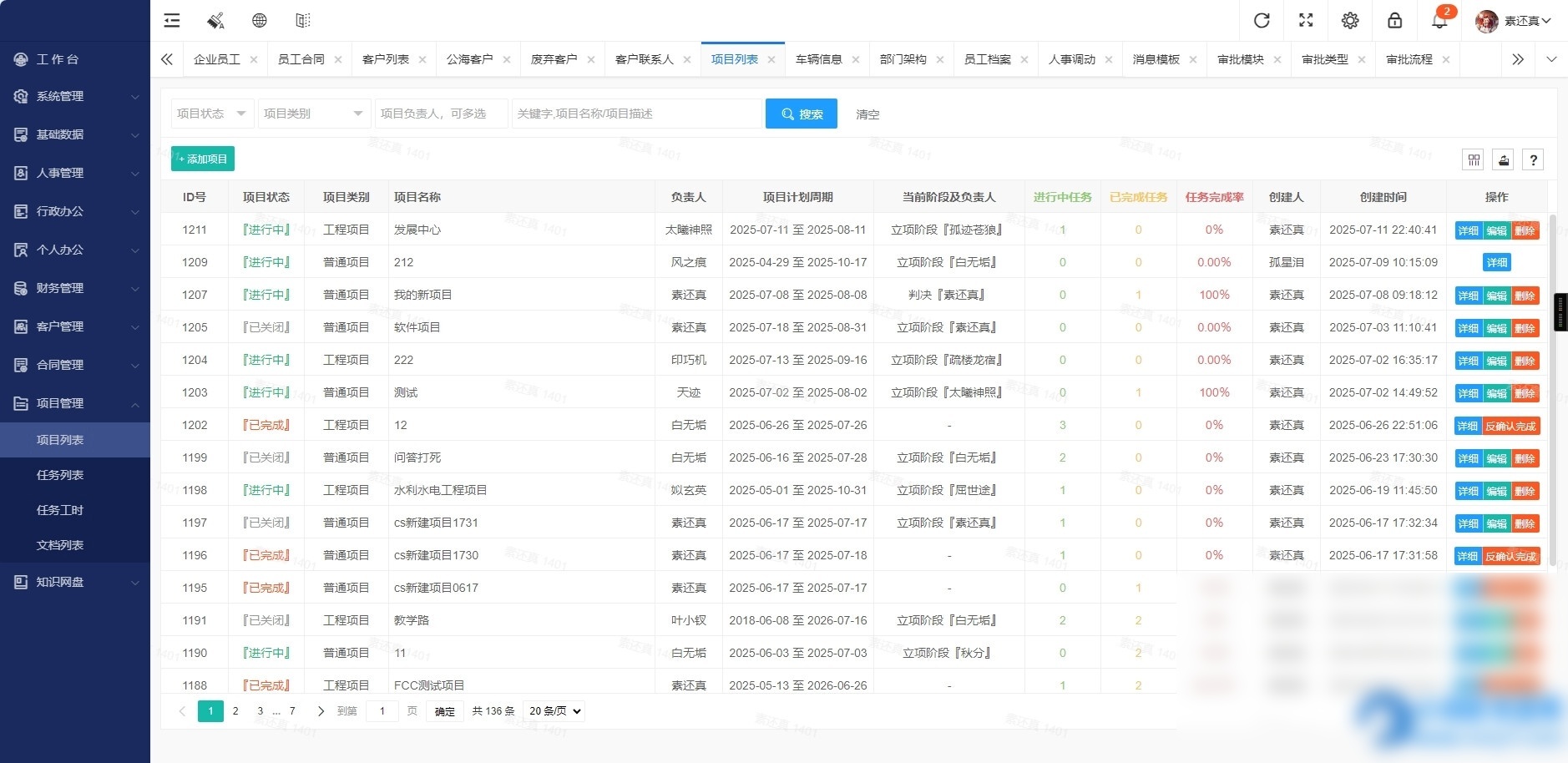This screenshot has width=1568, height=763.
Task: View notifications on the bell icon
Action: (1439, 20)
